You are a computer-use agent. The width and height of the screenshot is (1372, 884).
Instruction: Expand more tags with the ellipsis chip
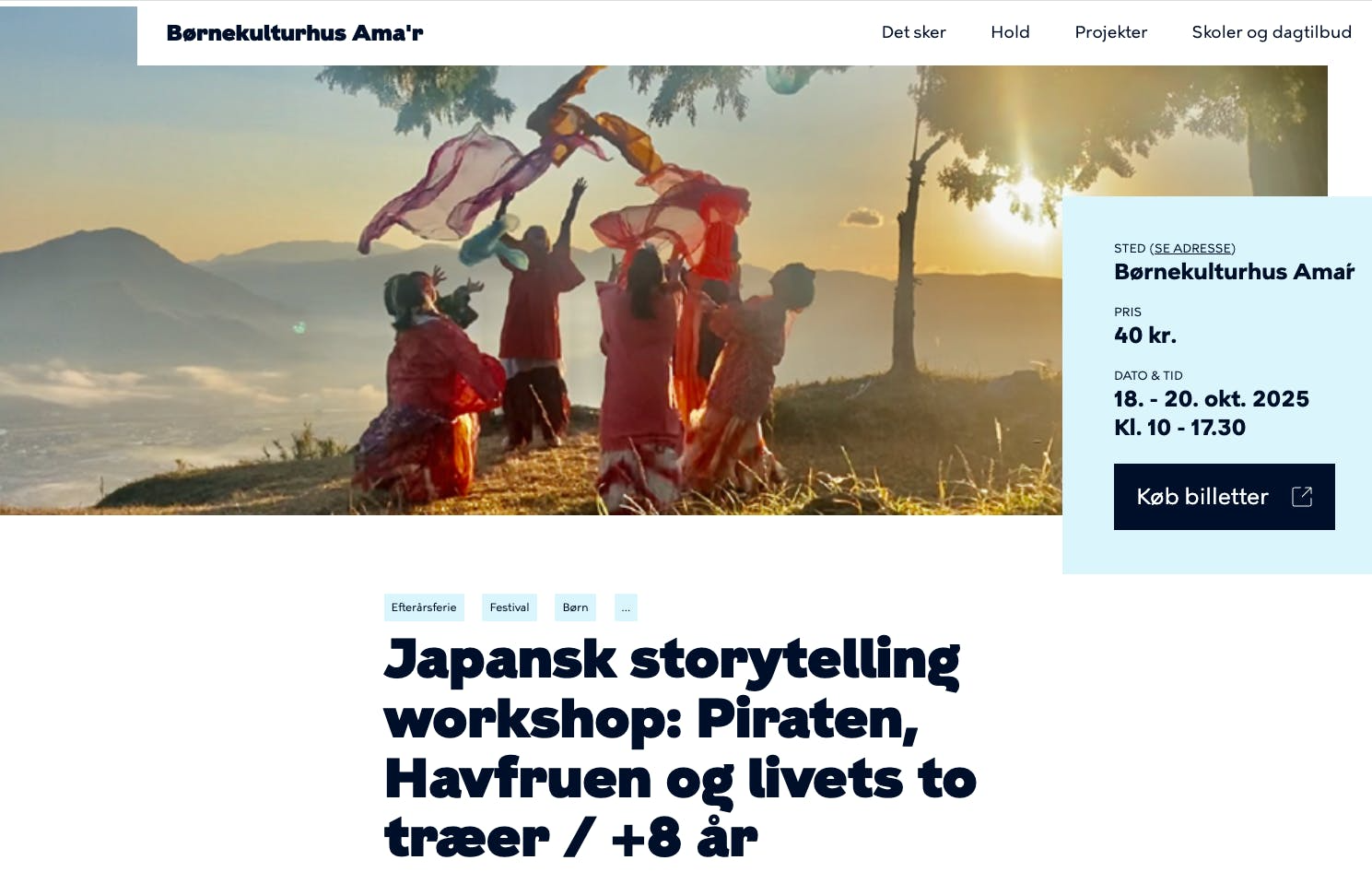coord(626,607)
